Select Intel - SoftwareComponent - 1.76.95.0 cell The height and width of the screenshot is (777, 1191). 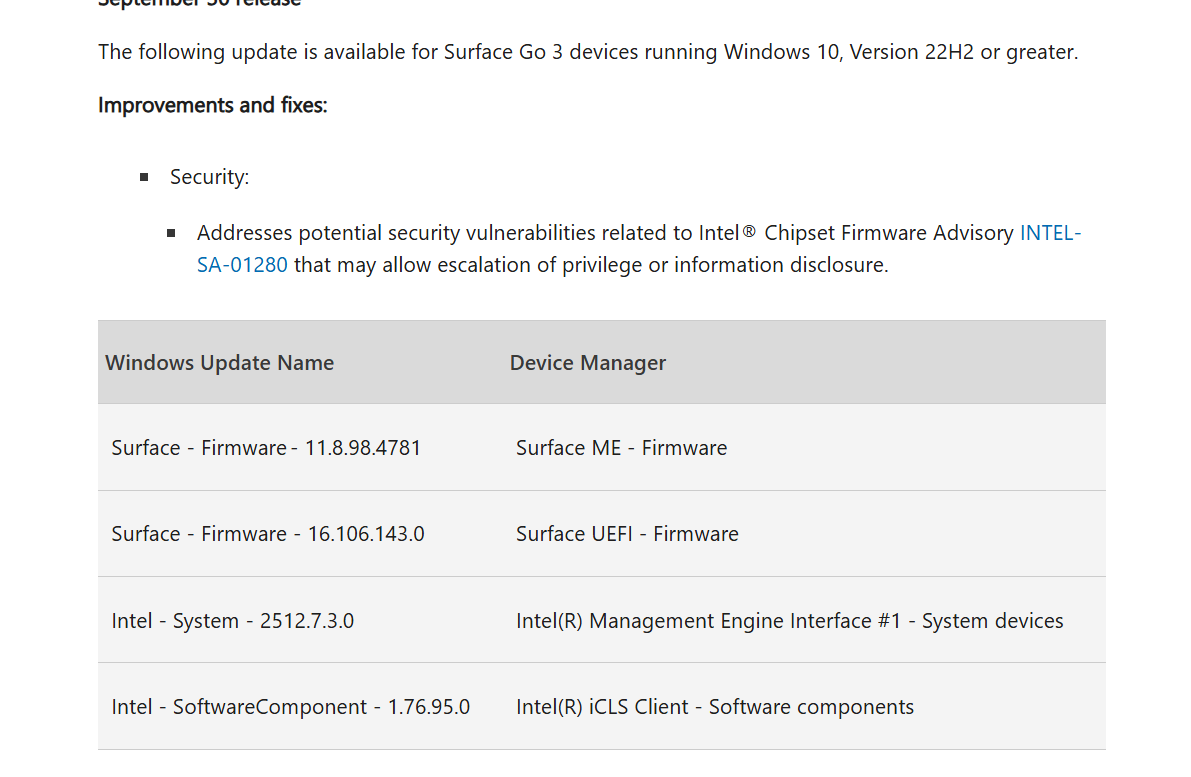pos(291,707)
